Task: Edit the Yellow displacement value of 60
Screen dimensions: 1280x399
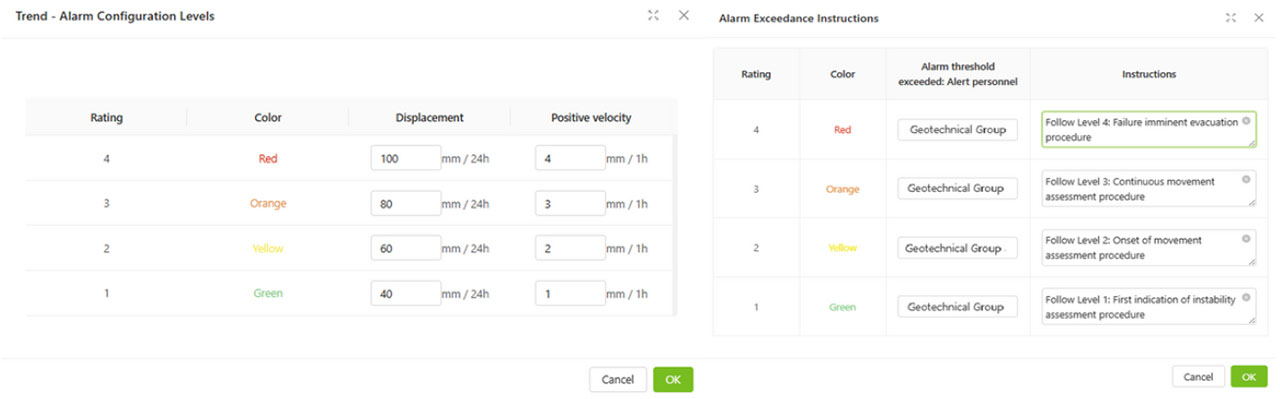Action: tap(406, 248)
